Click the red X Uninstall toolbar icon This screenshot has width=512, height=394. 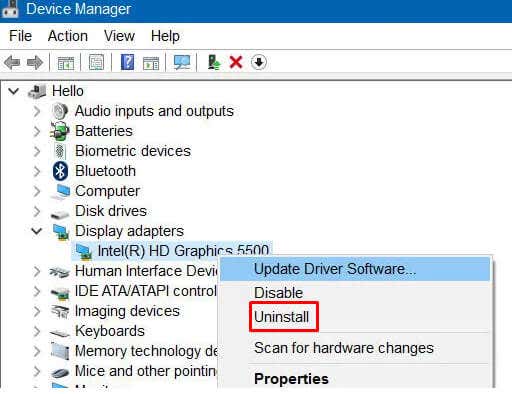click(x=236, y=62)
